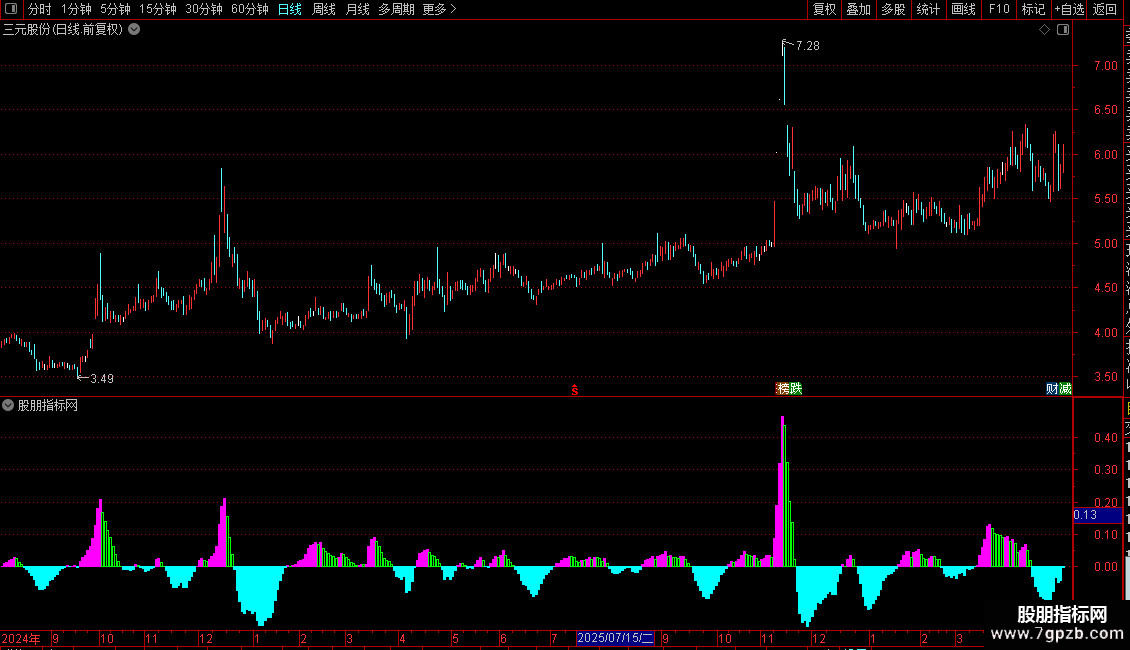Viewport: 1130px width, 650px height.
Task: Expand the 更多 periods menu
Action: click(x=439, y=9)
